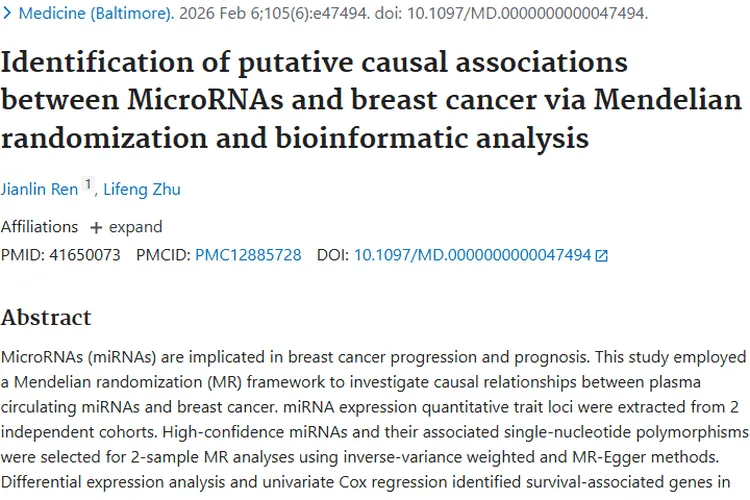Click the PMID: label text
750x500 pixels.
pyautogui.click(x=20, y=255)
